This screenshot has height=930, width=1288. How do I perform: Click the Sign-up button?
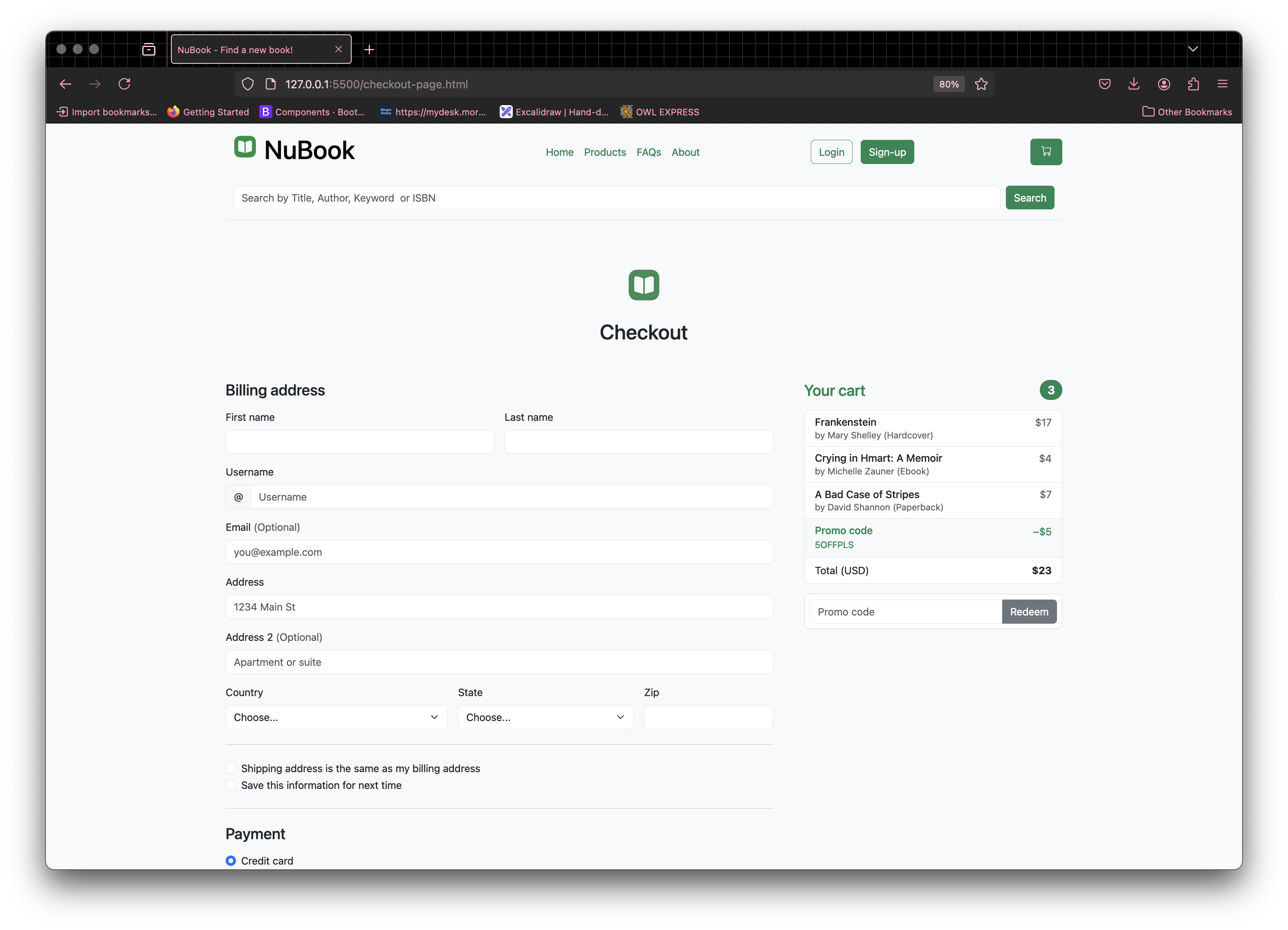point(886,152)
